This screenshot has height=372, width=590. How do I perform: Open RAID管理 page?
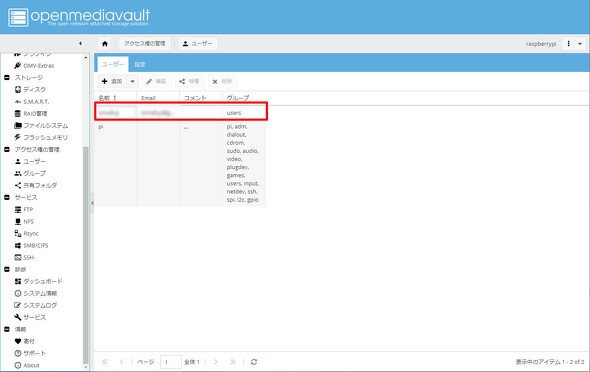[31, 114]
